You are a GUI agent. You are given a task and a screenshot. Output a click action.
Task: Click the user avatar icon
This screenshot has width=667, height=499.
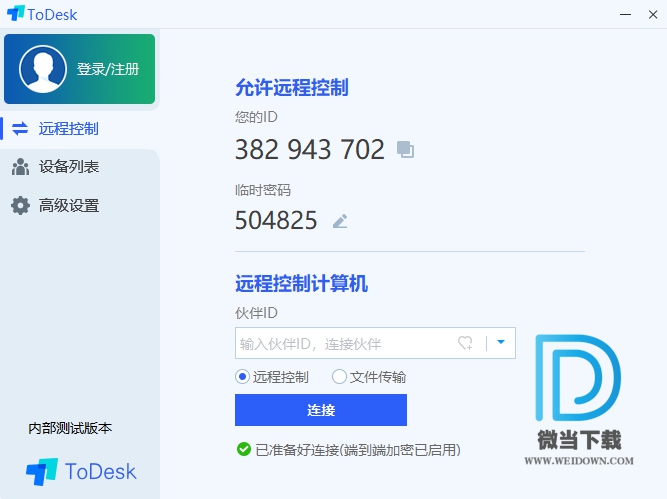pyautogui.click(x=43, y=69)
